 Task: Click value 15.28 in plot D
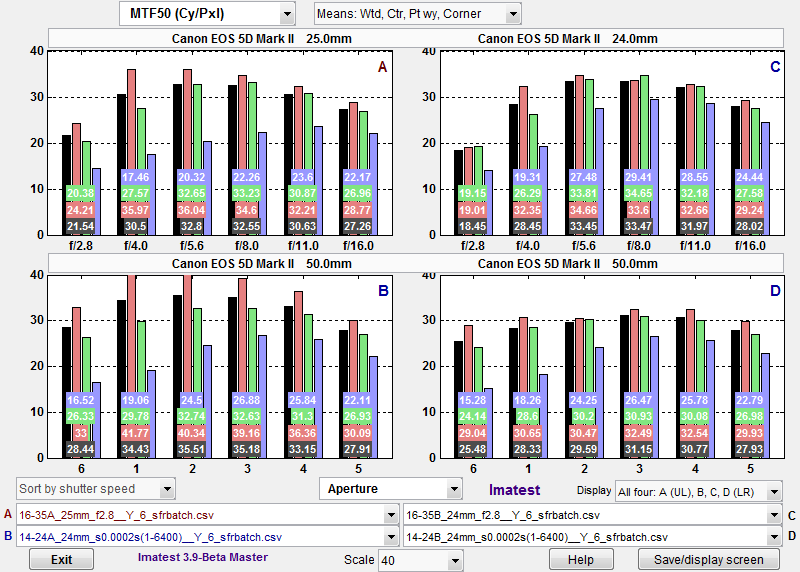[472, 400]
